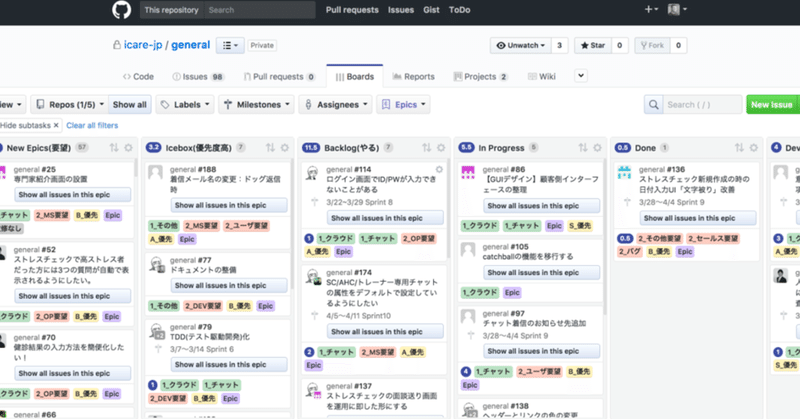Show all issues in epic #114

(385, 218)
